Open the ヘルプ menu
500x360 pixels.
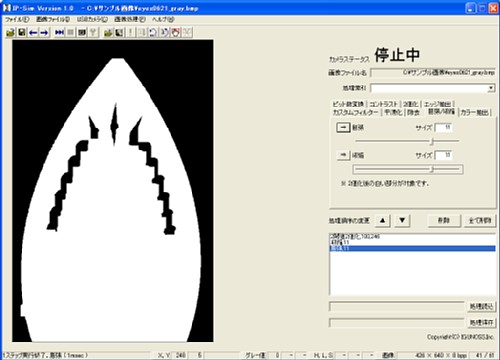click(163, 19)
